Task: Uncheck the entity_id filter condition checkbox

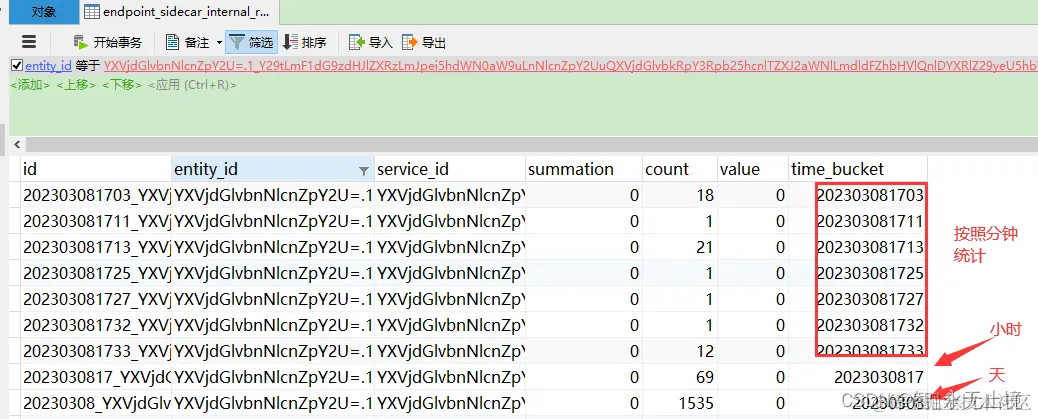Action: pos(17,65)
